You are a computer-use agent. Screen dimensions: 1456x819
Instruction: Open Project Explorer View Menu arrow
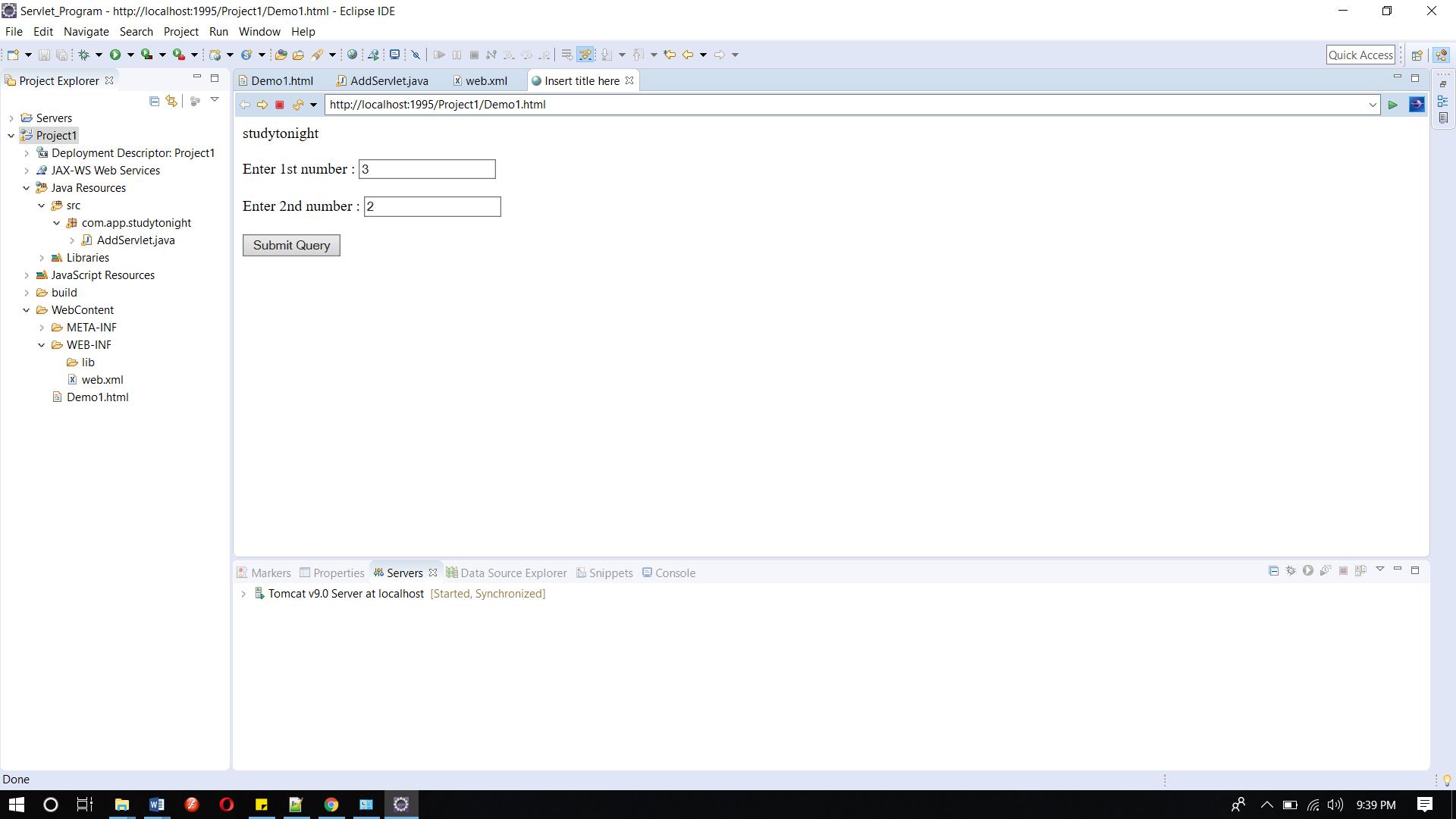(215, 100)
